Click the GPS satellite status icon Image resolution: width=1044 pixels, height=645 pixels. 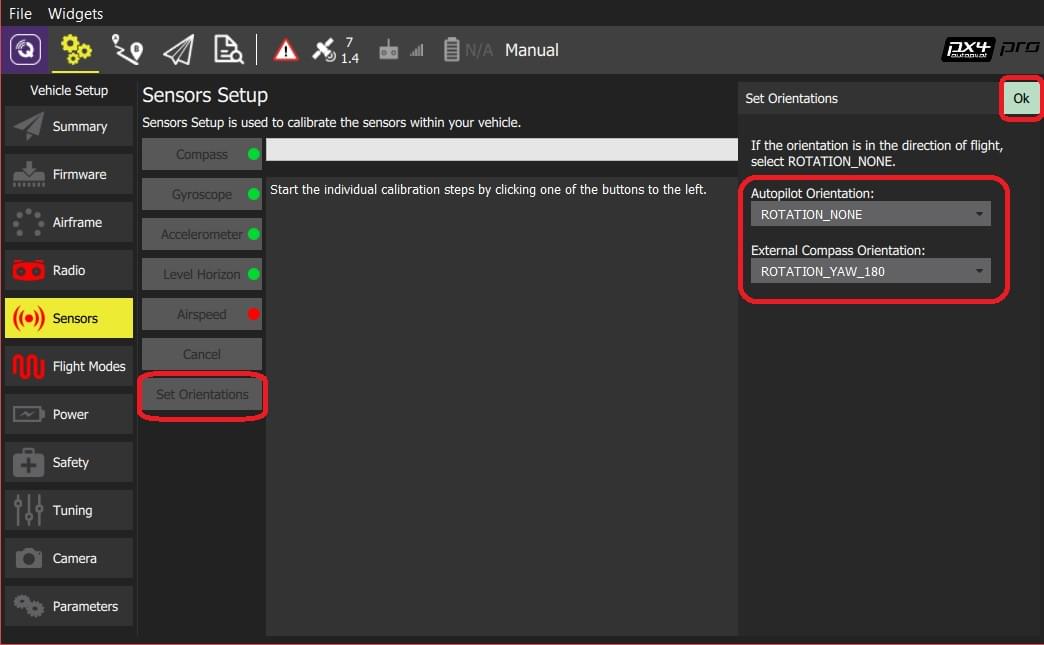(x=324, y=50)
